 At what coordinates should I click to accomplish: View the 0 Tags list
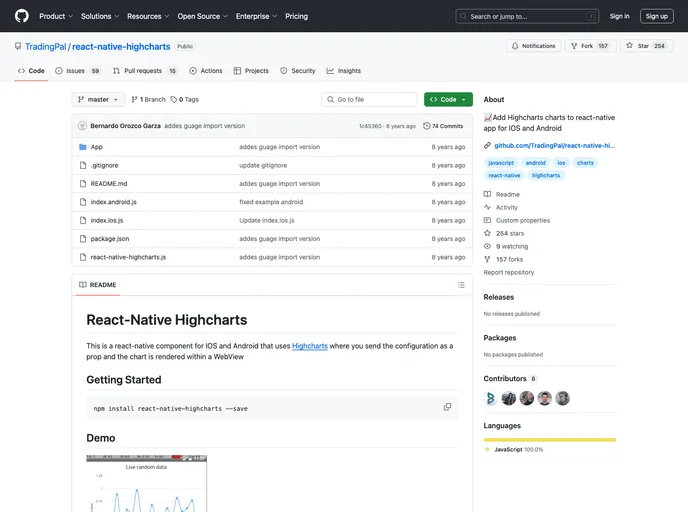[185, 100]
